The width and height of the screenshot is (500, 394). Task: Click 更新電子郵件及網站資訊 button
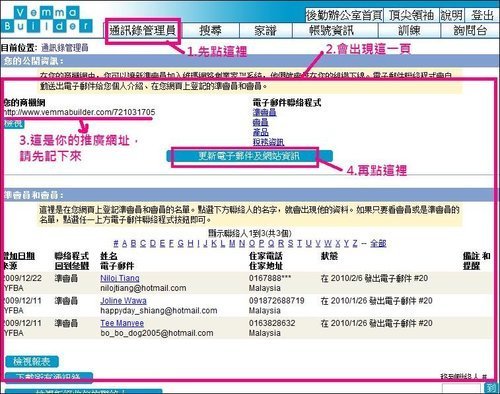pos(249,156)
